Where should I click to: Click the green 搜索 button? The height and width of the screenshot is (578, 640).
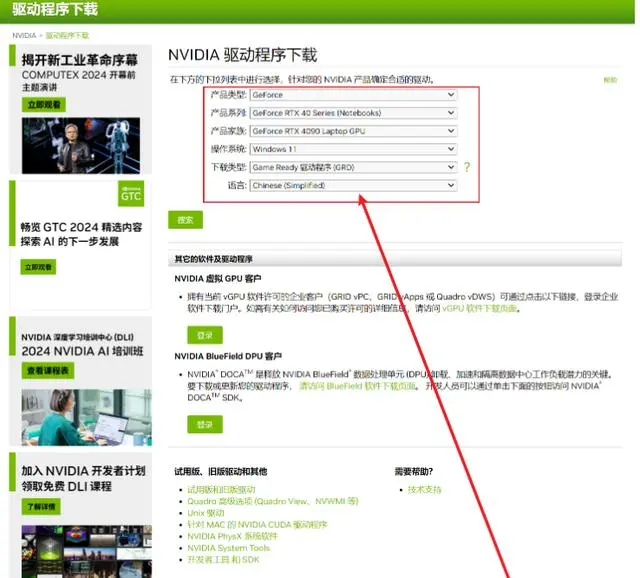coord(185,220)
